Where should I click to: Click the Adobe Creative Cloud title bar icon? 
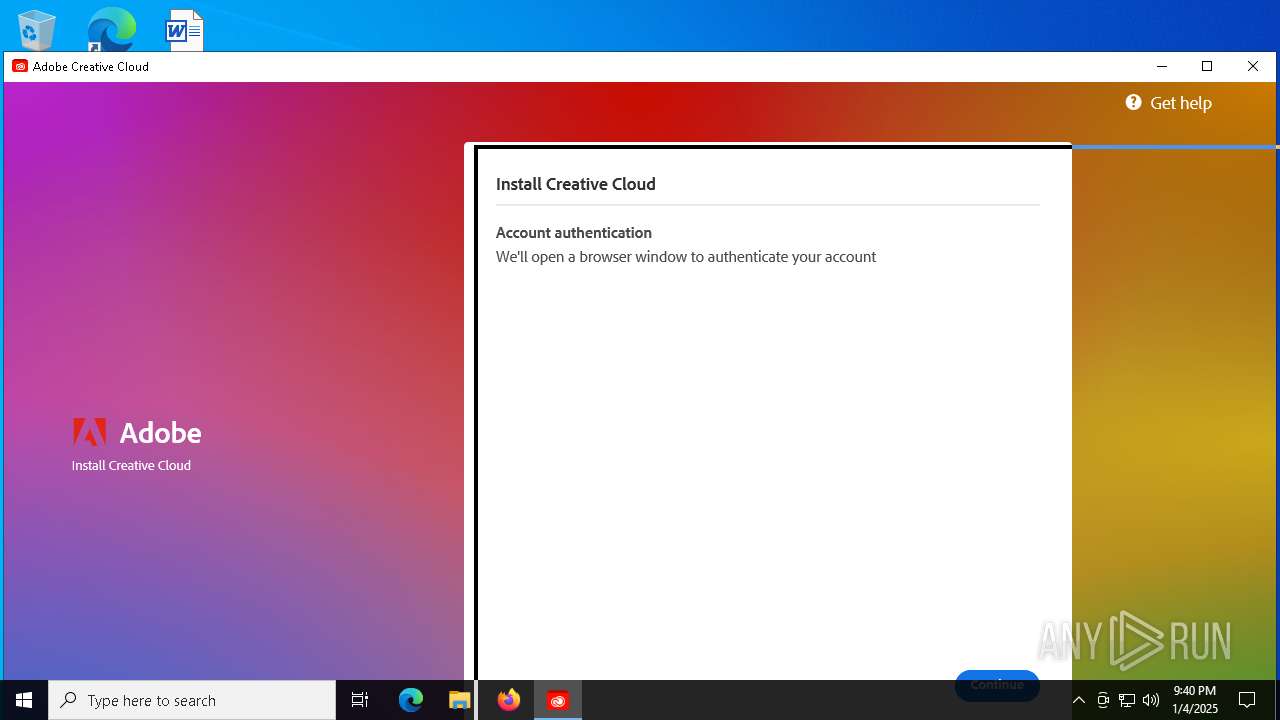click(x=20, y=66)
